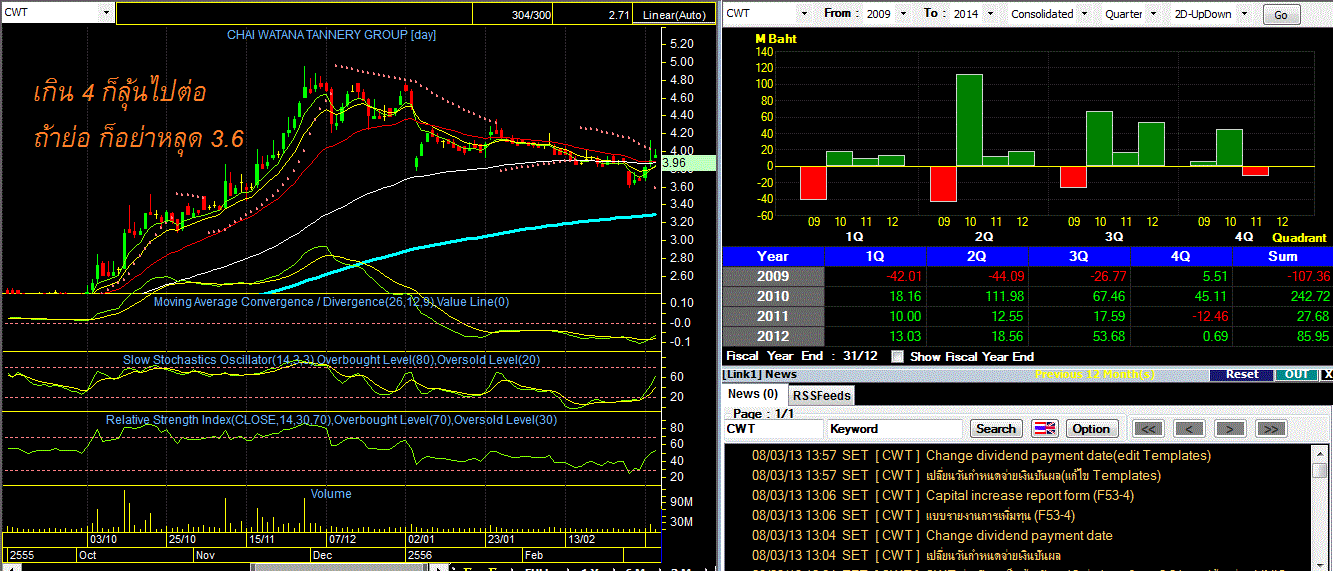Click the Keyword input field

[x=896, y=428]
